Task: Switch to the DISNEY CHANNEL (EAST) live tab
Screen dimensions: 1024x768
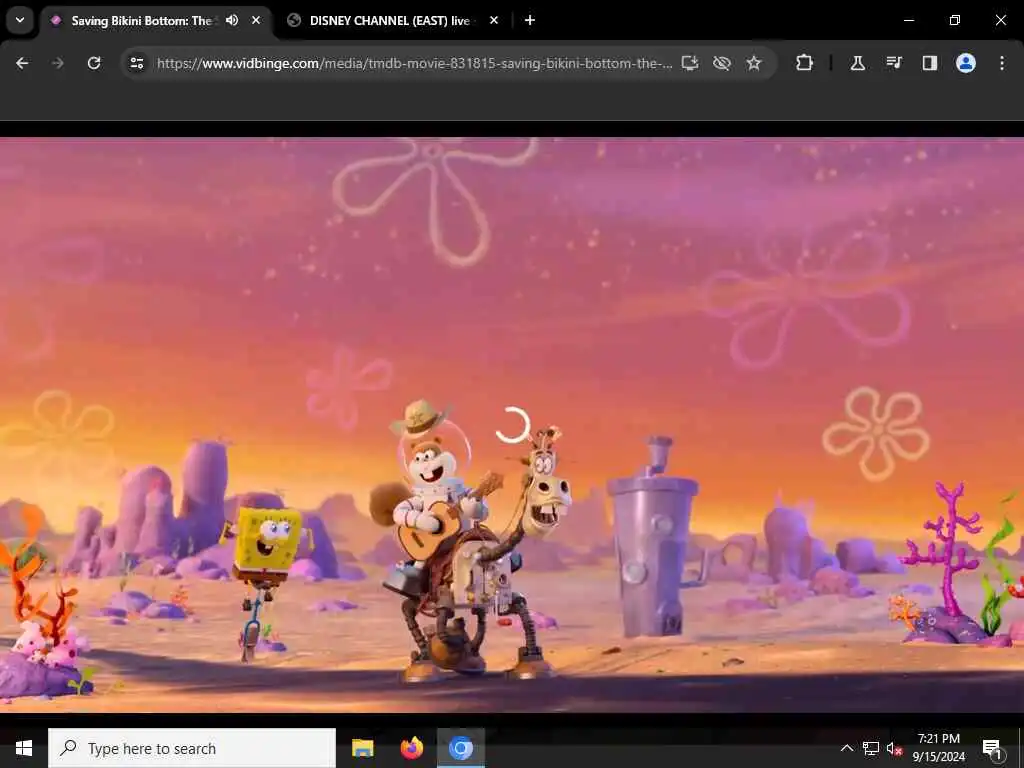Action: tap(389, 21)
